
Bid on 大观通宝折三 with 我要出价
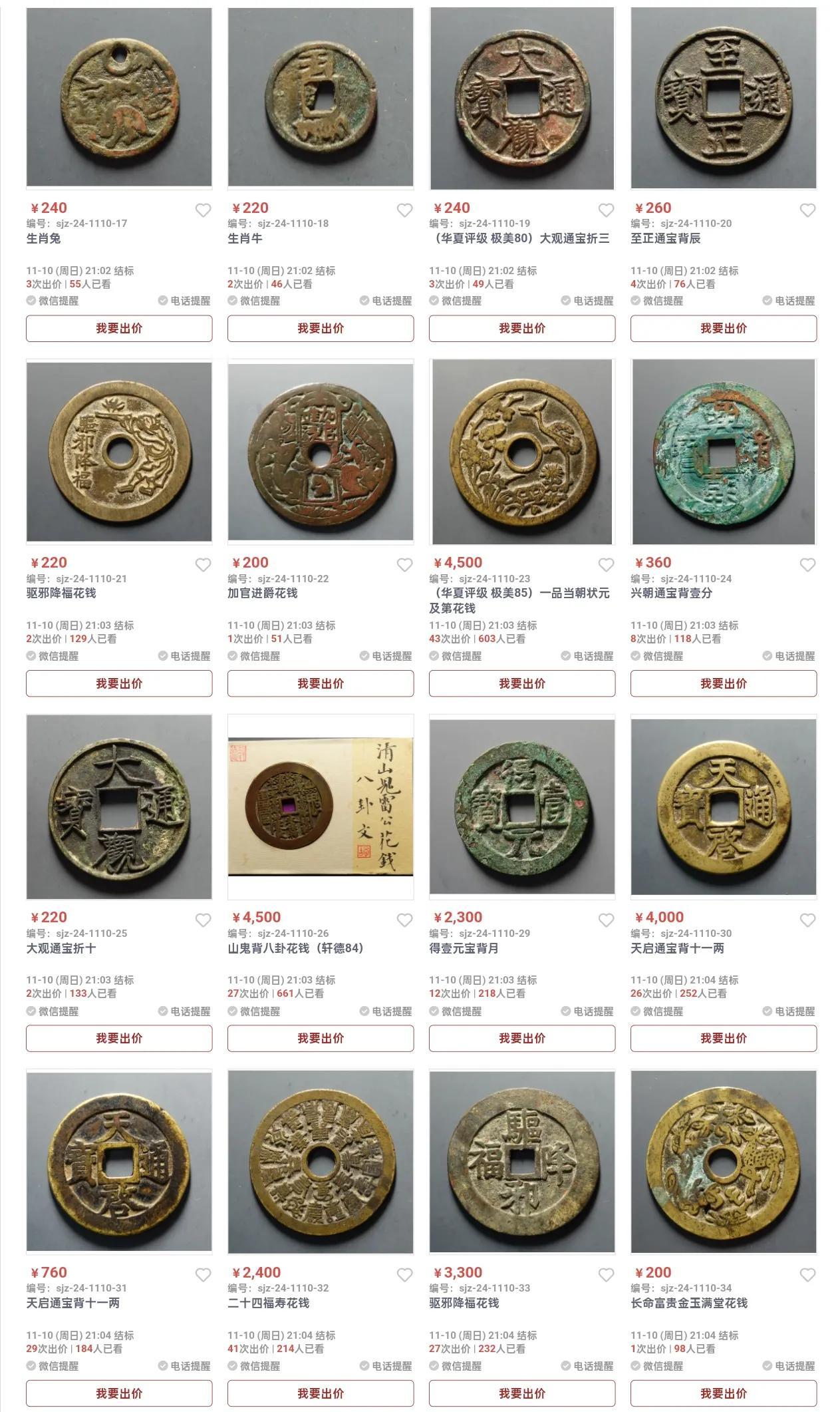[522, 329]
